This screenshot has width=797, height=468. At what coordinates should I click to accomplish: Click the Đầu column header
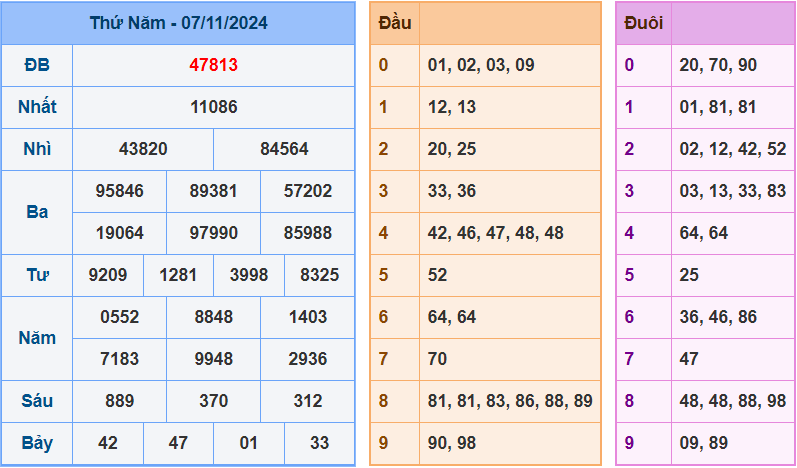point(394,22)
